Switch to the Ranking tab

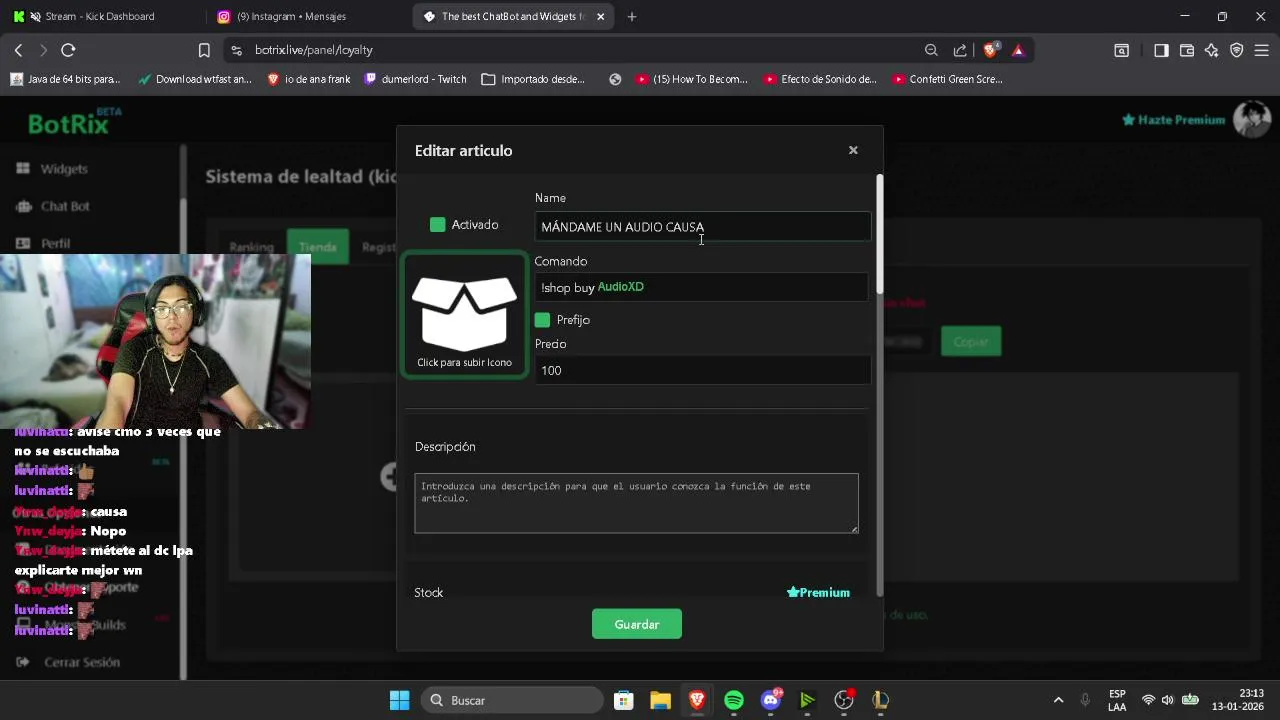click(251, 247)
